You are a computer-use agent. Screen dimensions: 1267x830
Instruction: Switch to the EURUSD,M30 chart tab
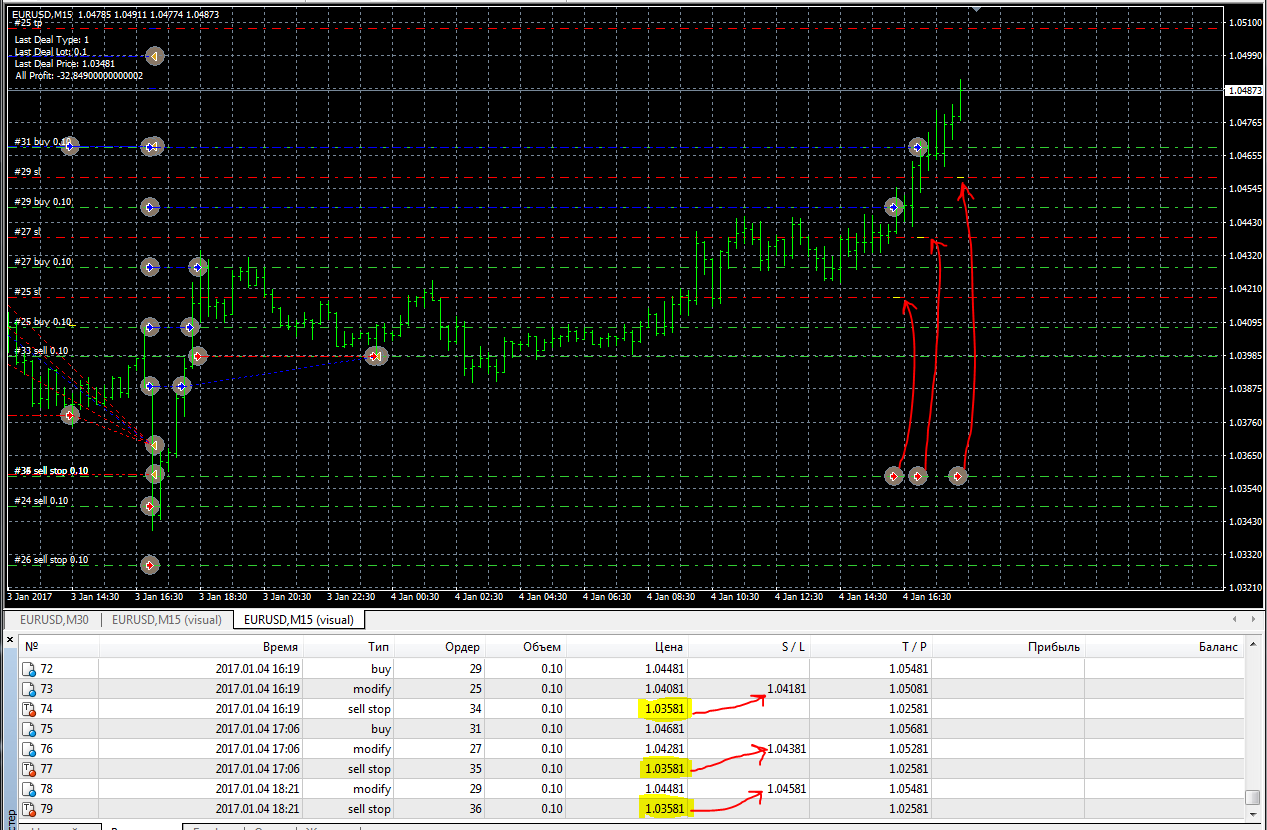coord(55,620)
